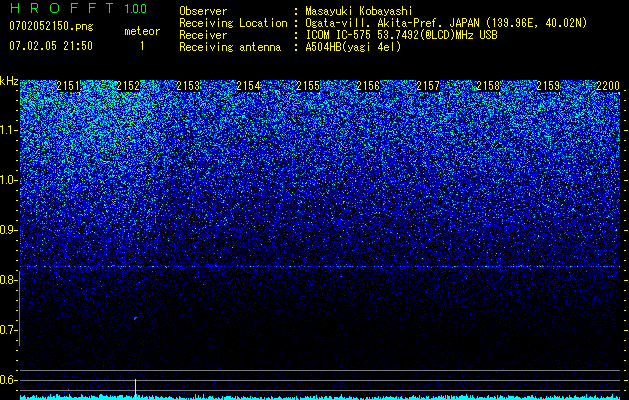Click the vertical gray frequency range bar
This screenshot has height=400, width=629.
pos(19,308)
